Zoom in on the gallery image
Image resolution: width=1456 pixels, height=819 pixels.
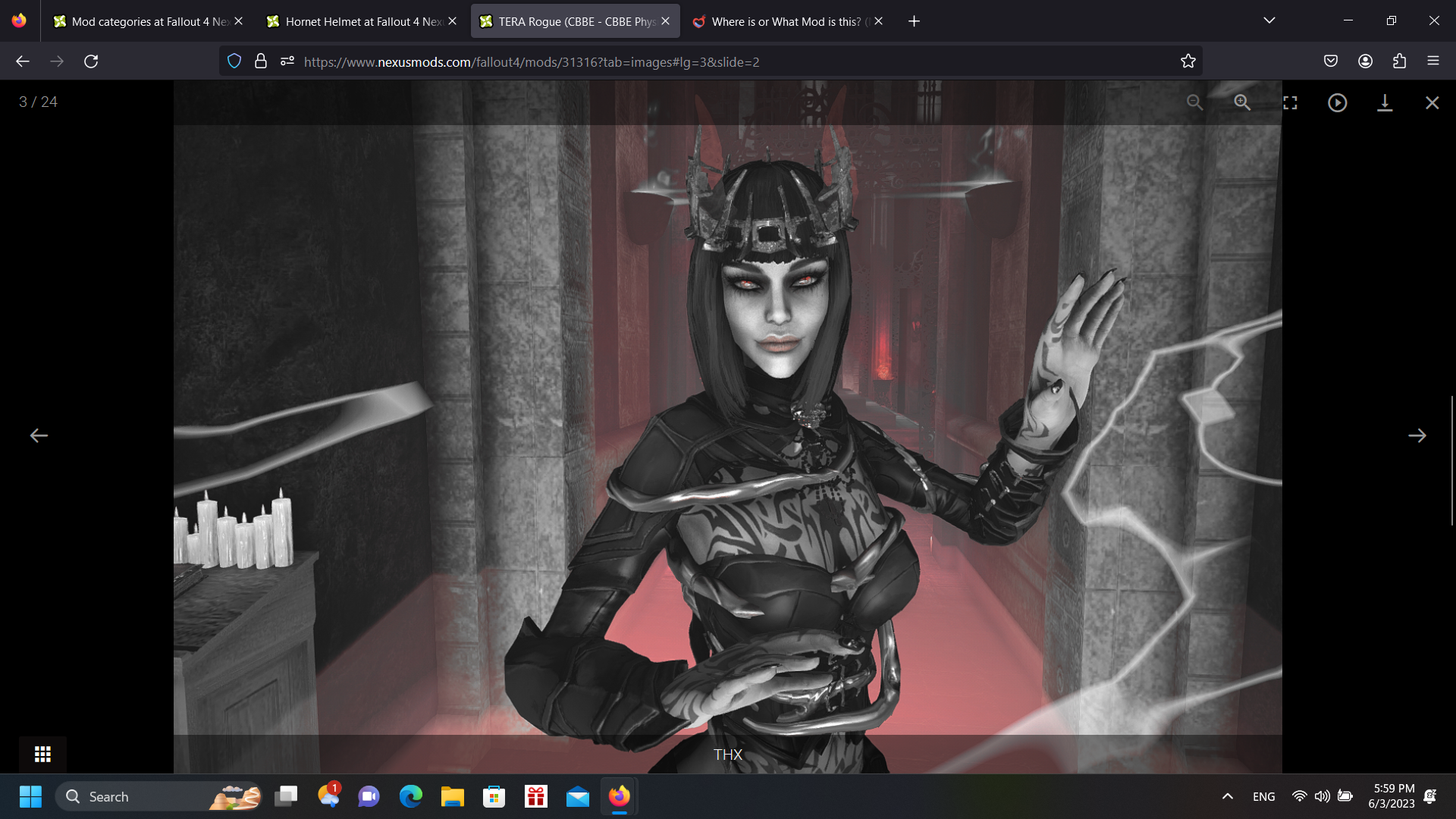(x=1242, y=102)
